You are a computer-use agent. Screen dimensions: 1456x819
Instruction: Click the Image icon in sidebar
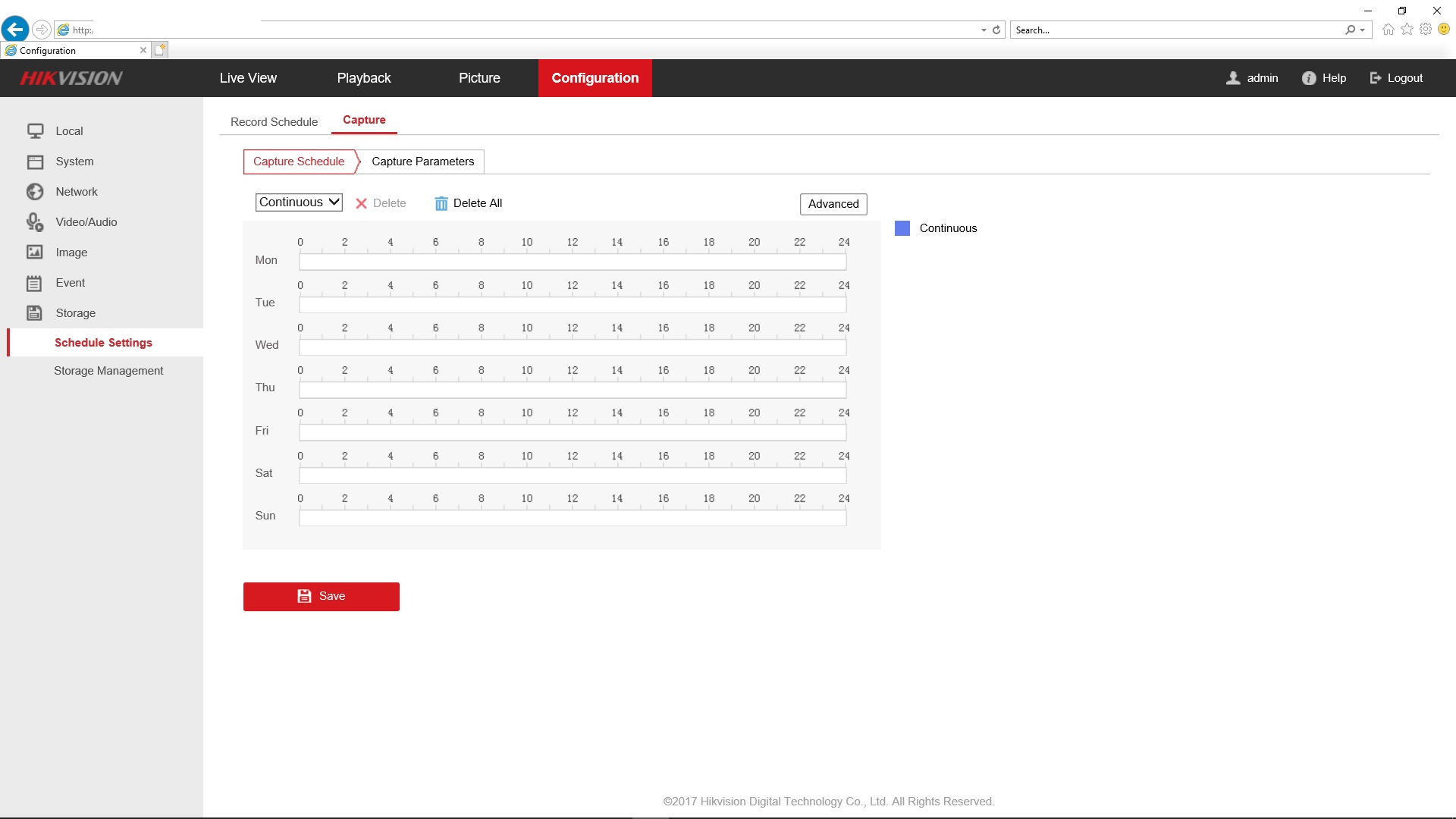(35, 253)
